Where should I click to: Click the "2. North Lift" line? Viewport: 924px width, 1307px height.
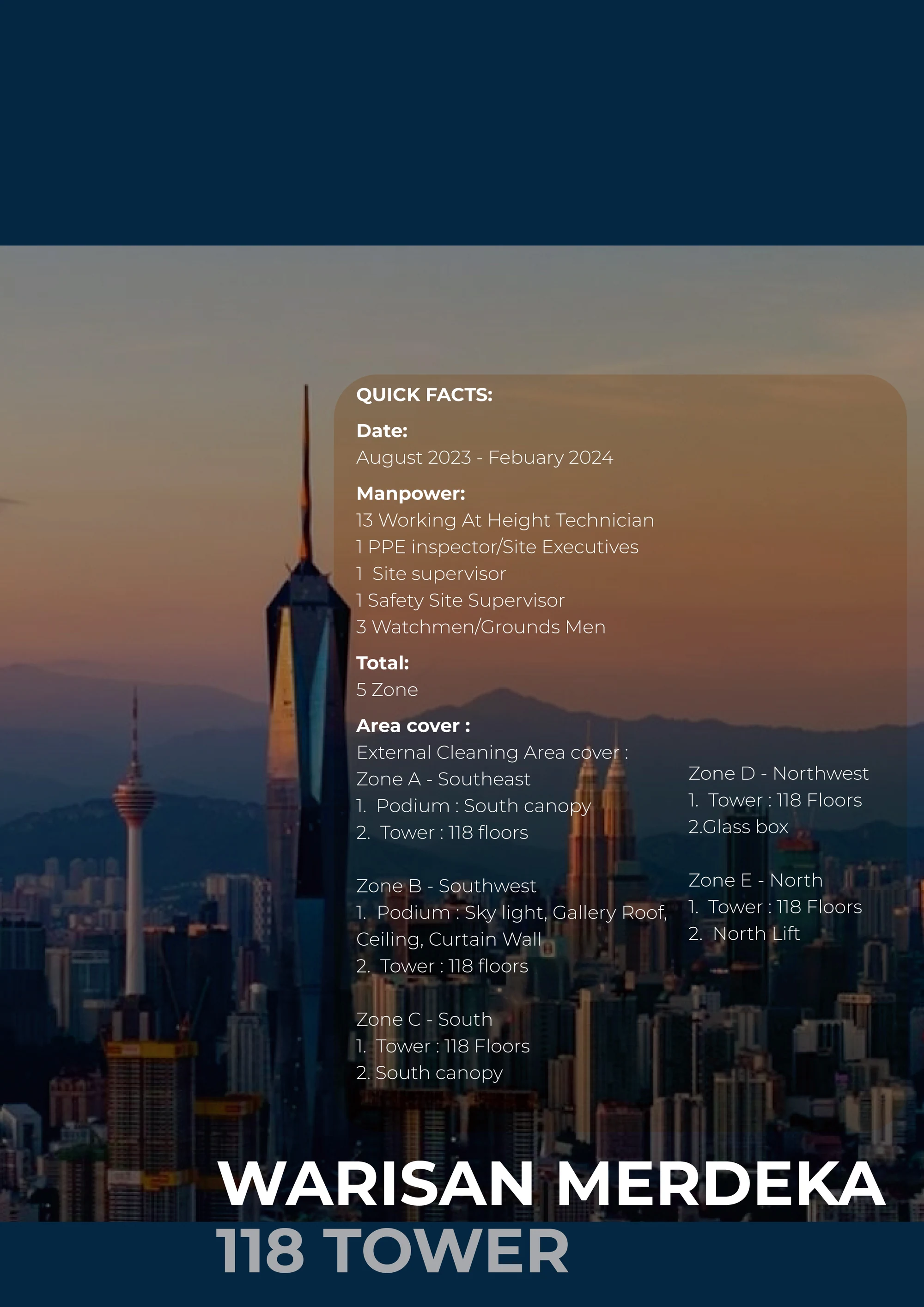(x=745, y=934)
